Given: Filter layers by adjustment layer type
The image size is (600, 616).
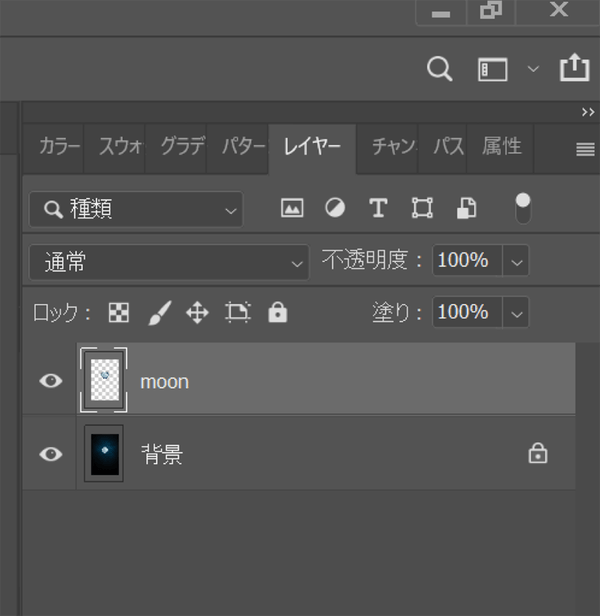Looking at the screenshot, I should point(335,208).
